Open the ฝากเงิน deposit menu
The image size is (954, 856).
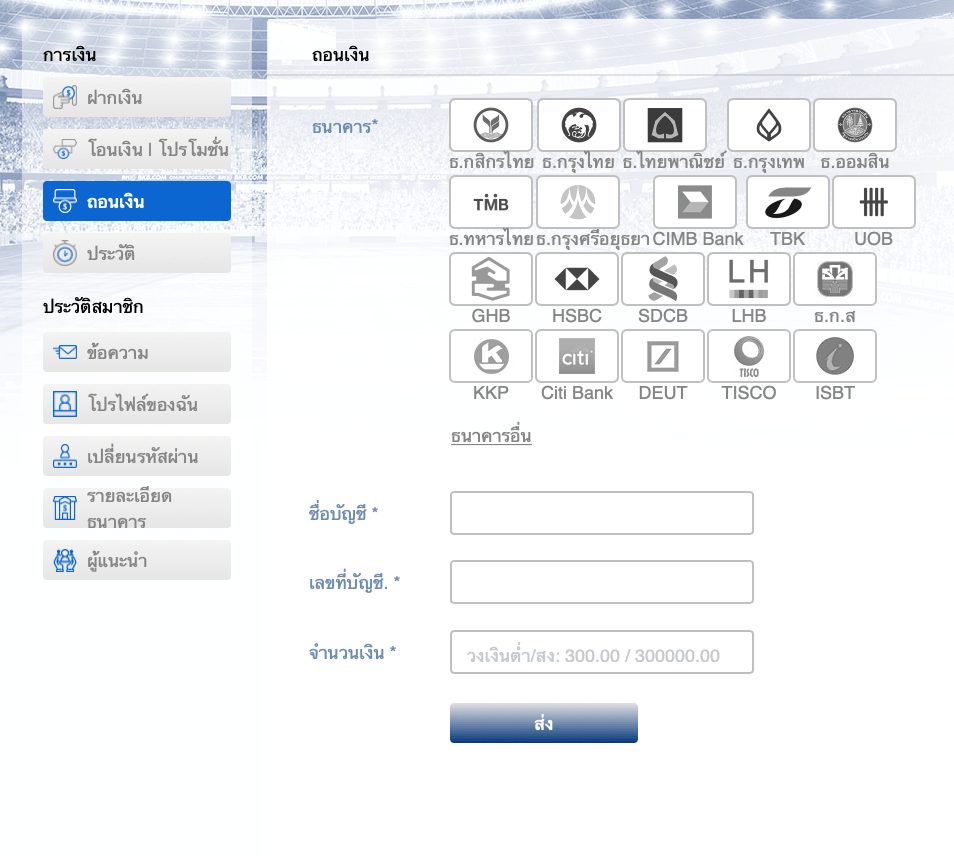[x=137, y=98]
